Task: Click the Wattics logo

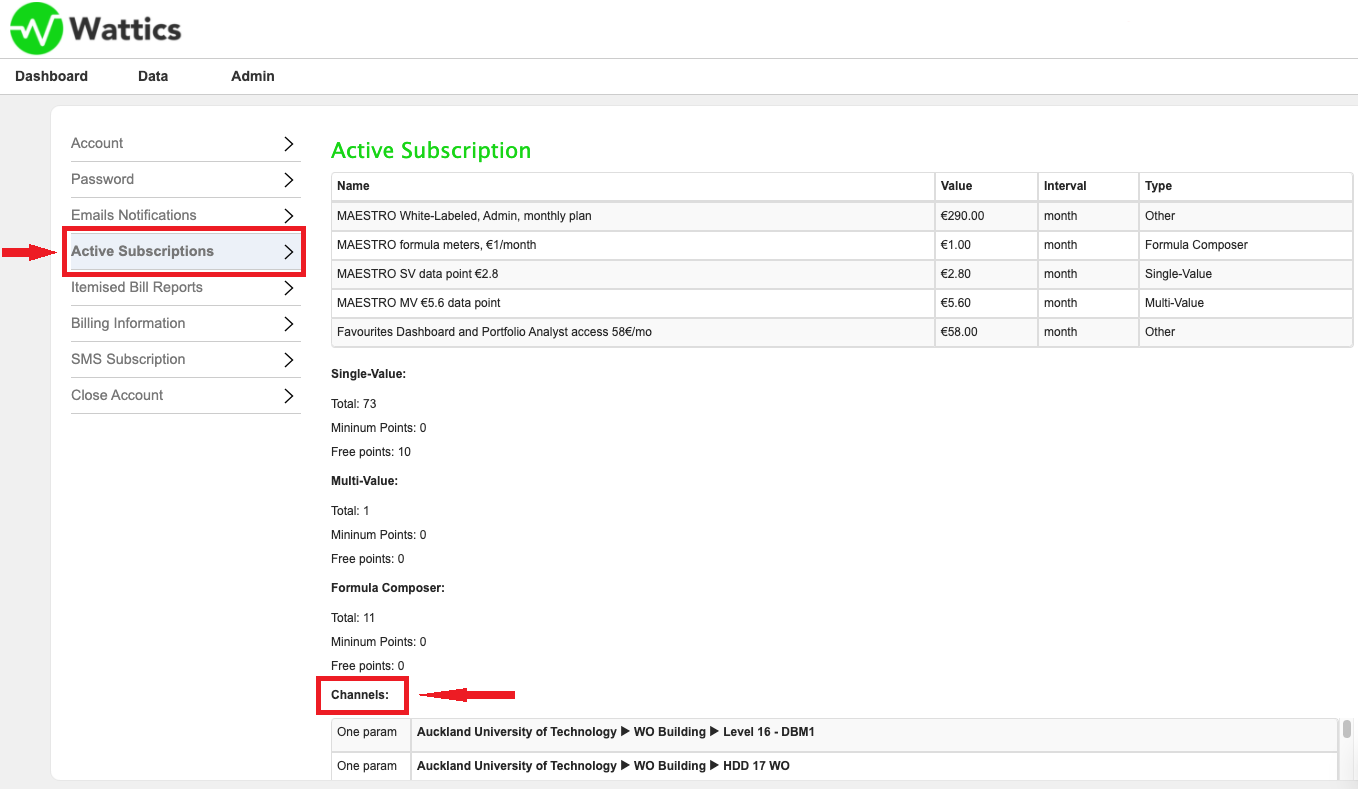Action: 95,28
